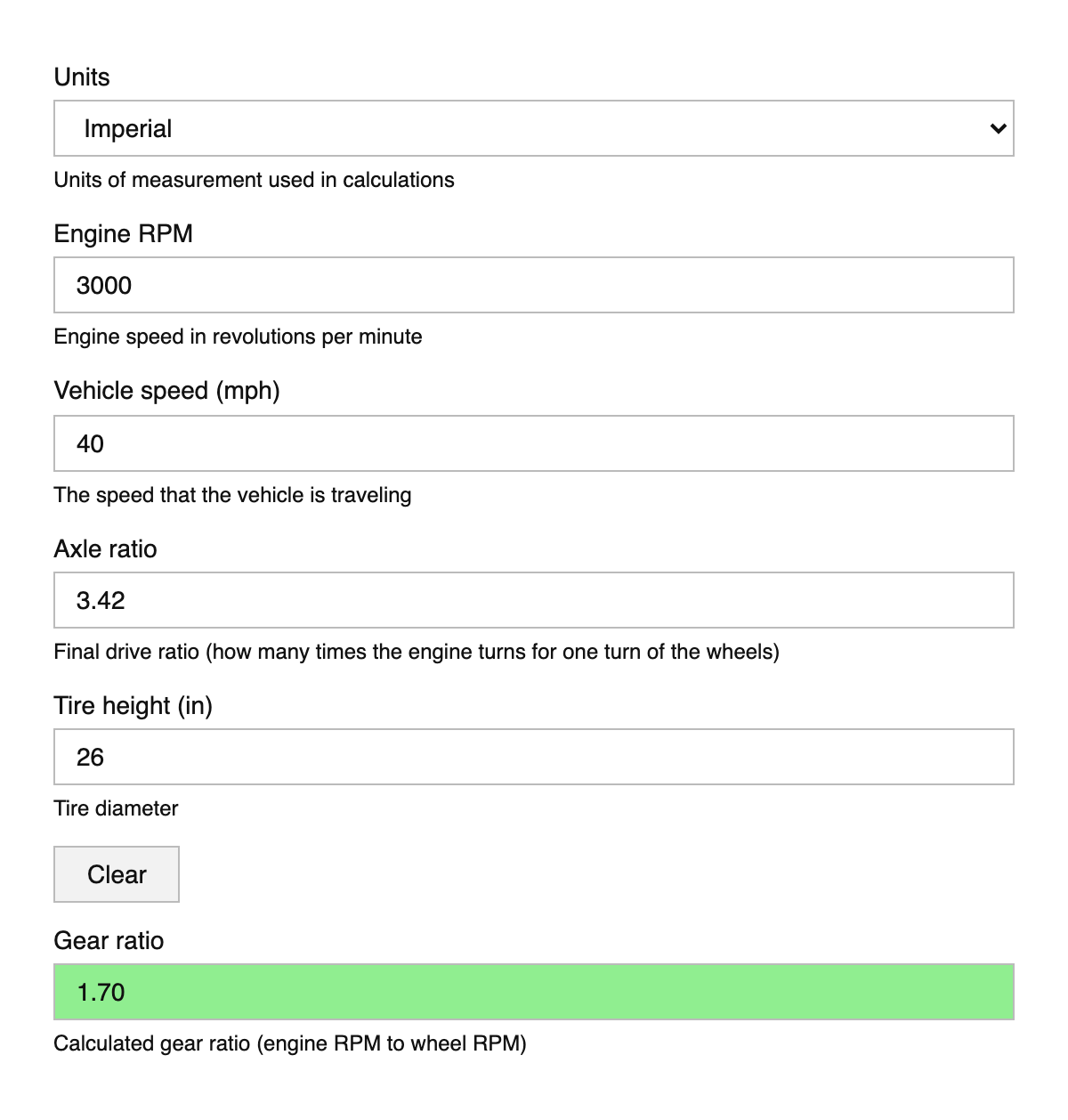Click the Axle ratio label
This screenshot has width=1068, height=1120.
point(105,549)
